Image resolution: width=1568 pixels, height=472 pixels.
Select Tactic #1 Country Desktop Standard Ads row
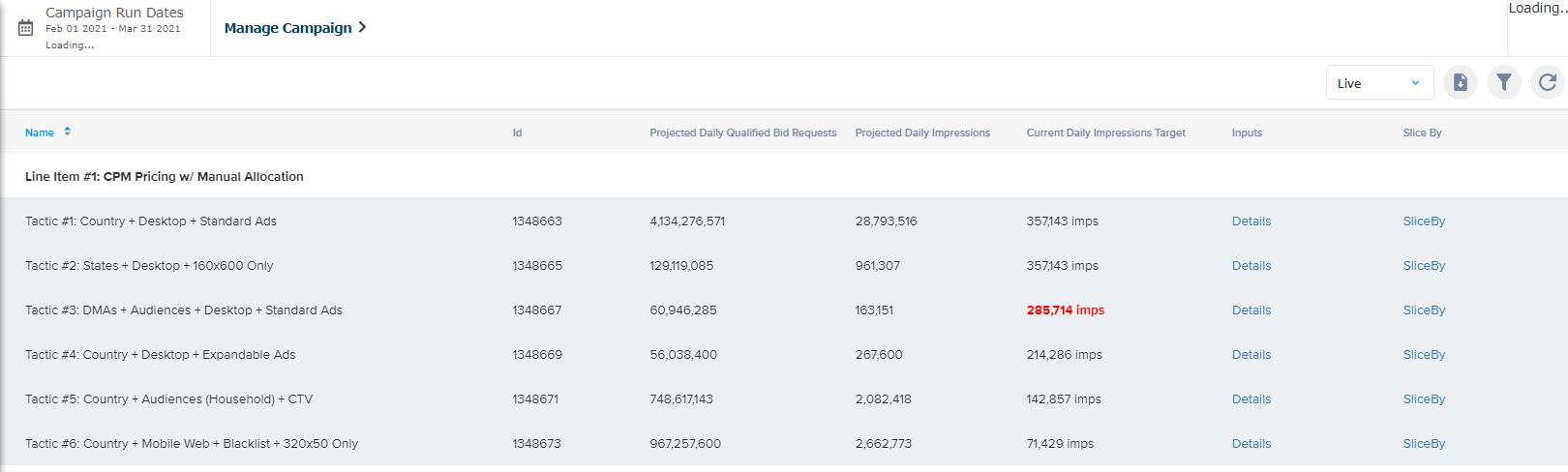[x=151, y=221]
